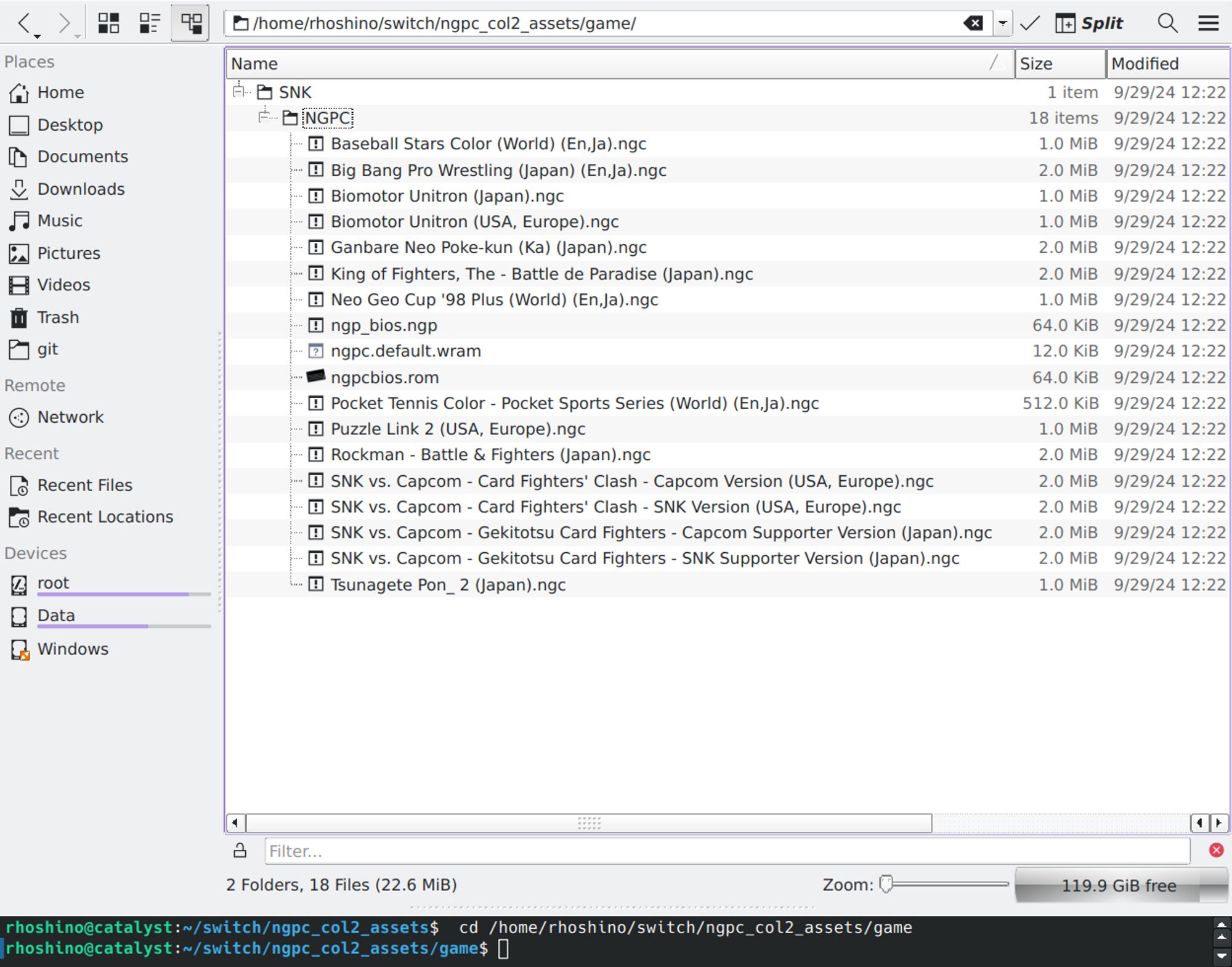Open the search magnifier
Image resolution: width=1232 pixels, height=967 pixels.
tap(1167, 23)
